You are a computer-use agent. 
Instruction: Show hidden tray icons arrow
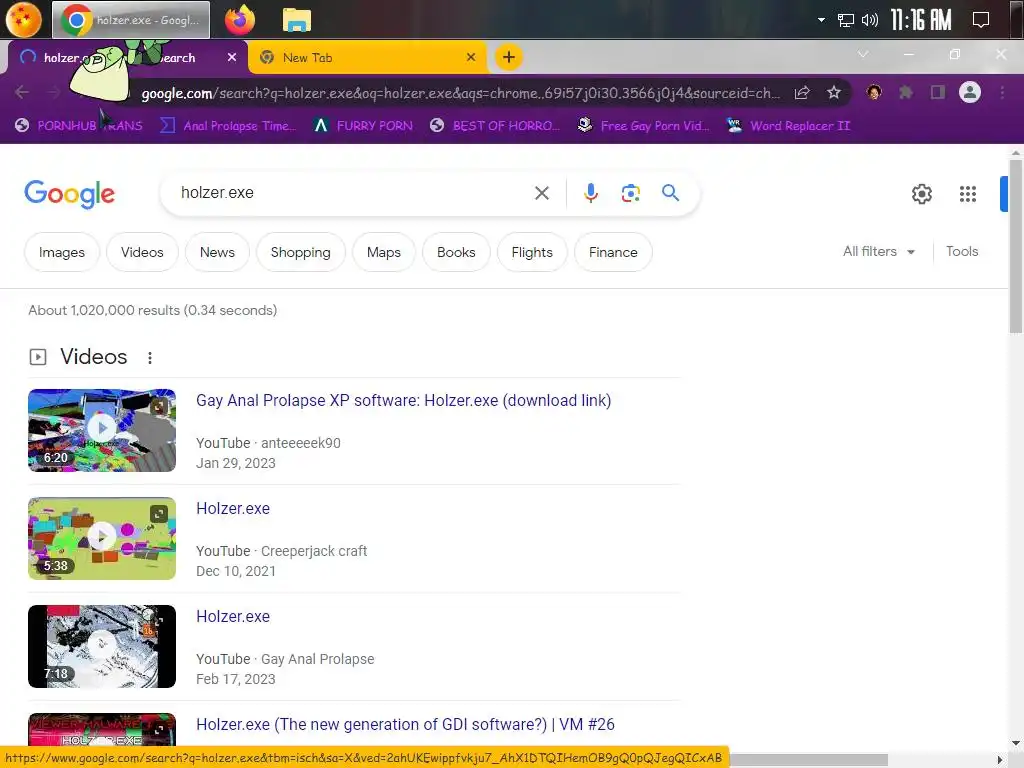[822, 20]
